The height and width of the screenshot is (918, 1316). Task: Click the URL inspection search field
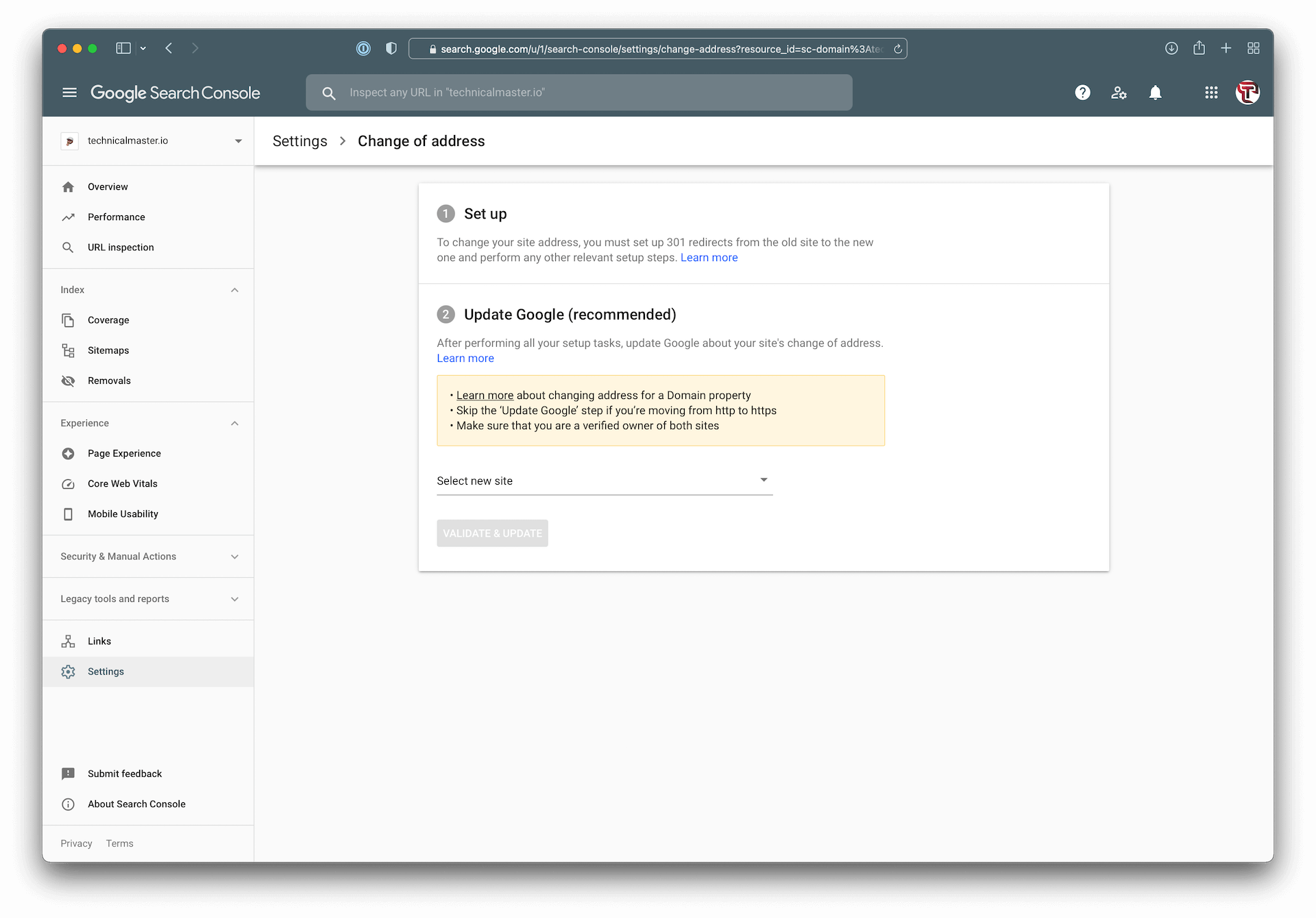[x=579, y=93]
